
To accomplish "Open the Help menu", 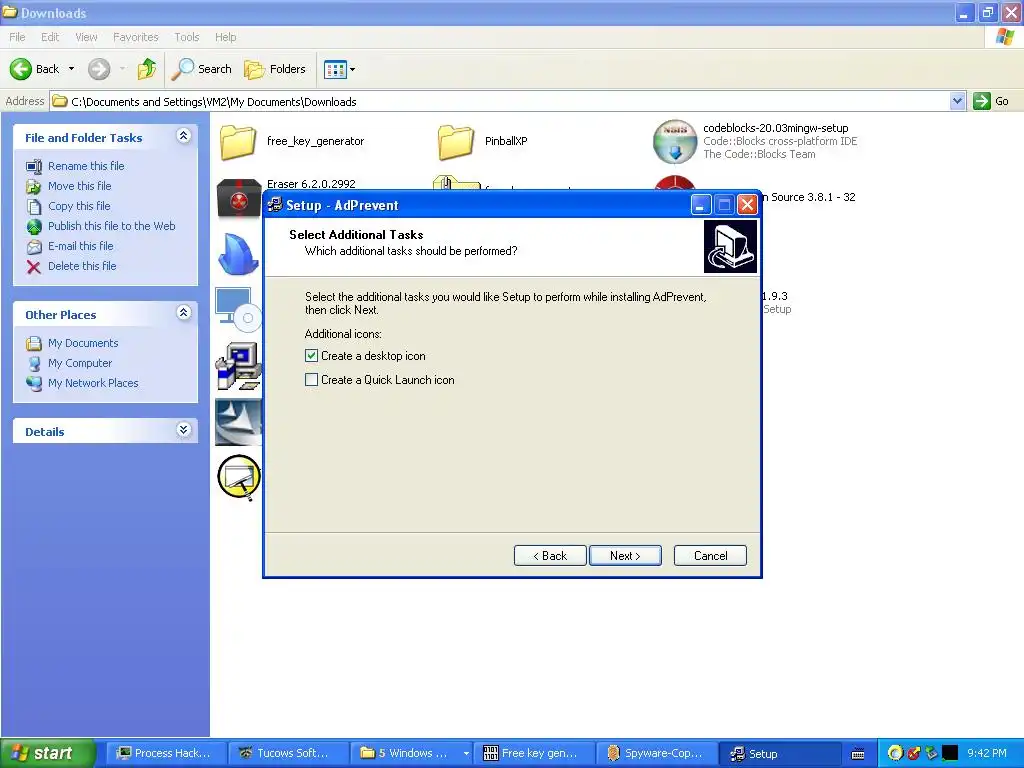I will 225,37.
